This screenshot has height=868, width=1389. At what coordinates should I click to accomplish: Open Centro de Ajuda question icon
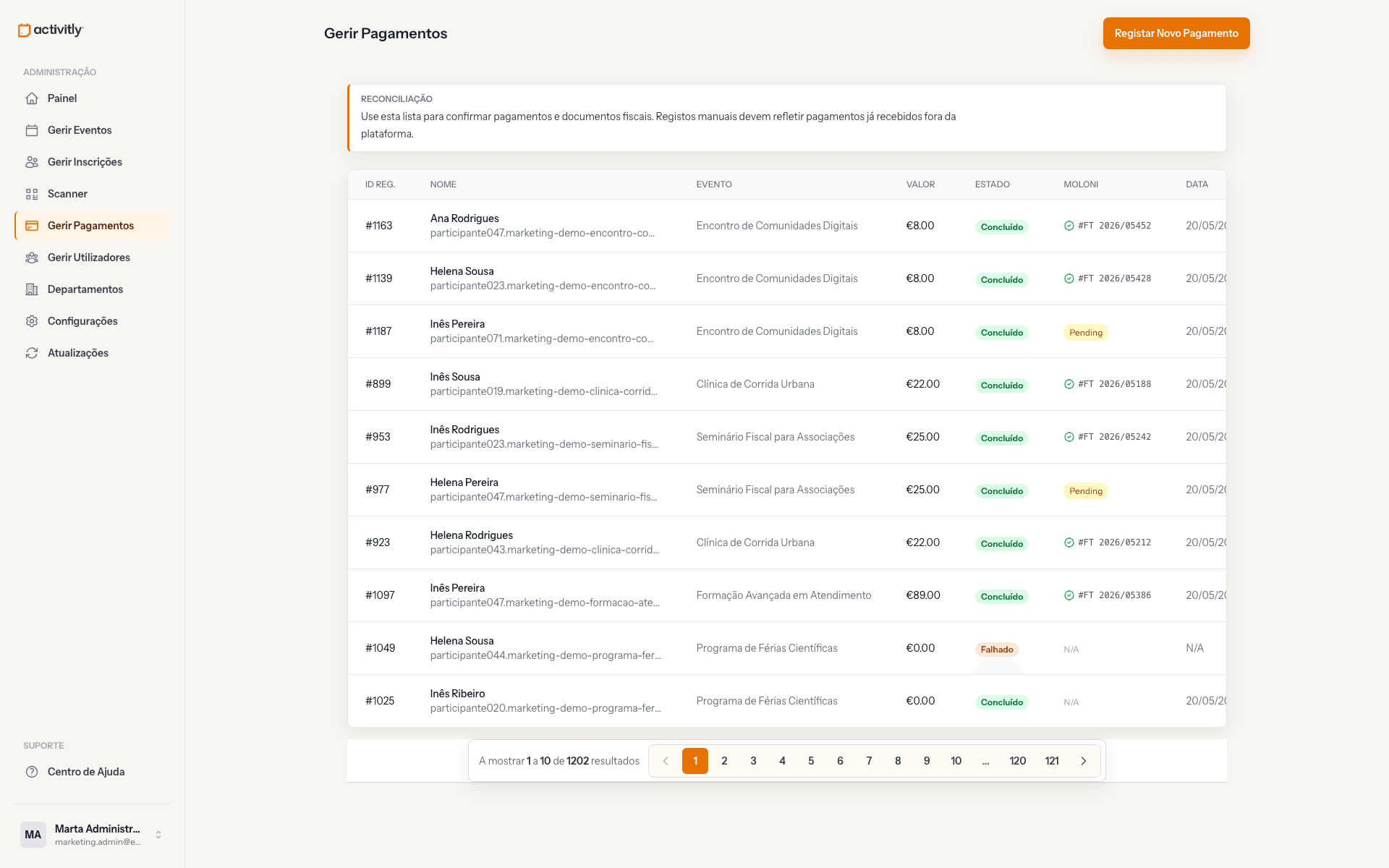pos(32,772)
